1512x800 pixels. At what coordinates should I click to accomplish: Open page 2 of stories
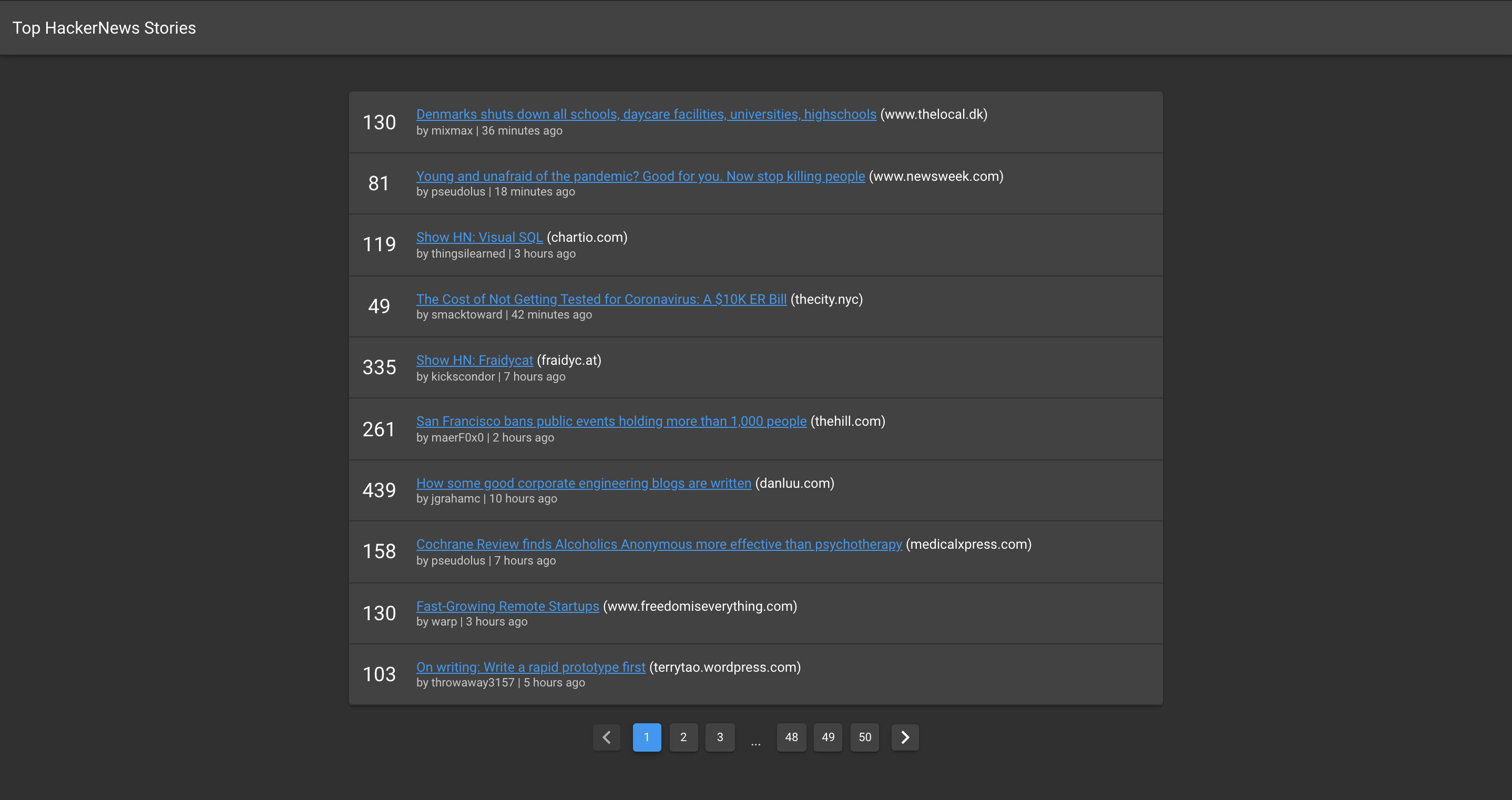(x=683, y=737)
